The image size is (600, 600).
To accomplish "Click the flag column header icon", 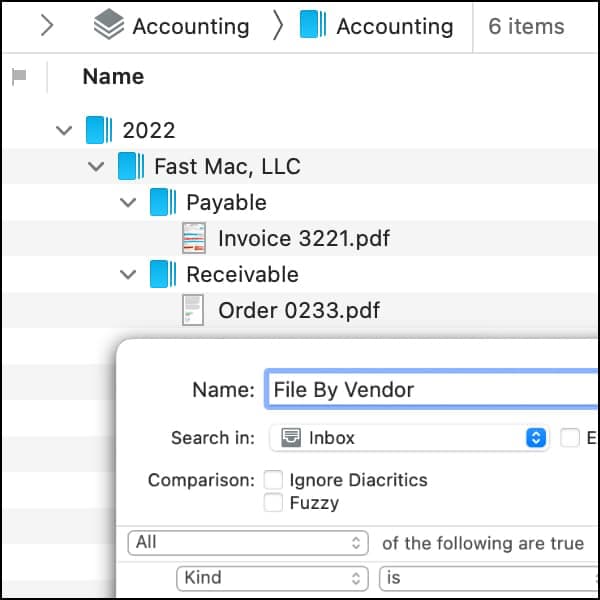I will (19, 76).
